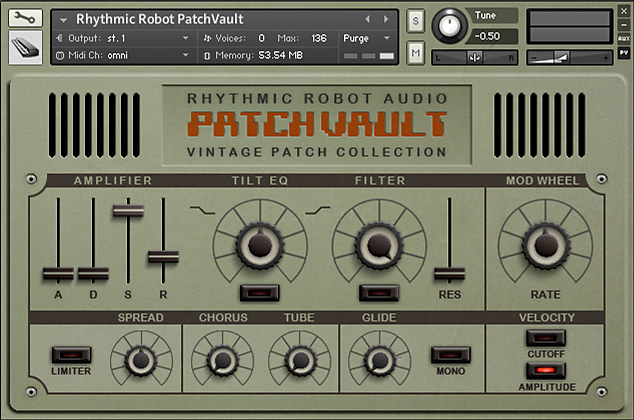Expand instrument name dropdown triangle
This screenshot has width=634, height=420.
click(63, 19)
